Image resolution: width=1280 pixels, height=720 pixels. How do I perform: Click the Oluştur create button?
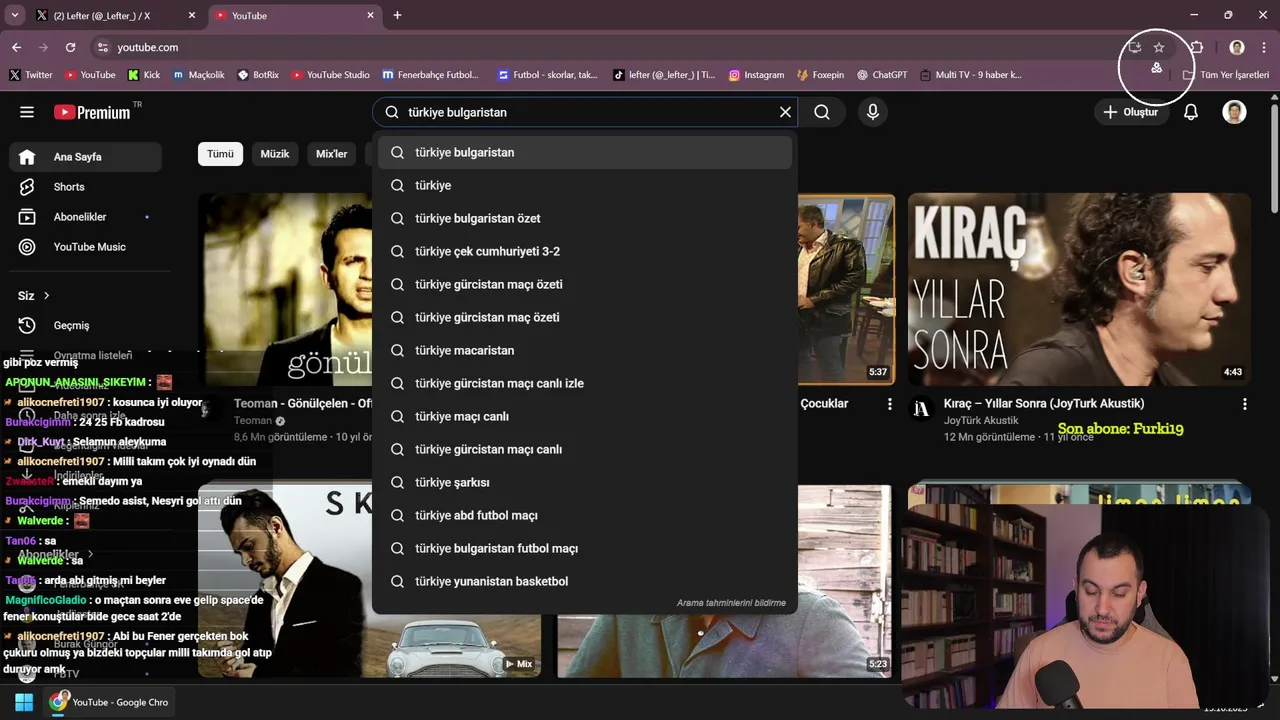pyautogui.click(x=1130, y=112)
